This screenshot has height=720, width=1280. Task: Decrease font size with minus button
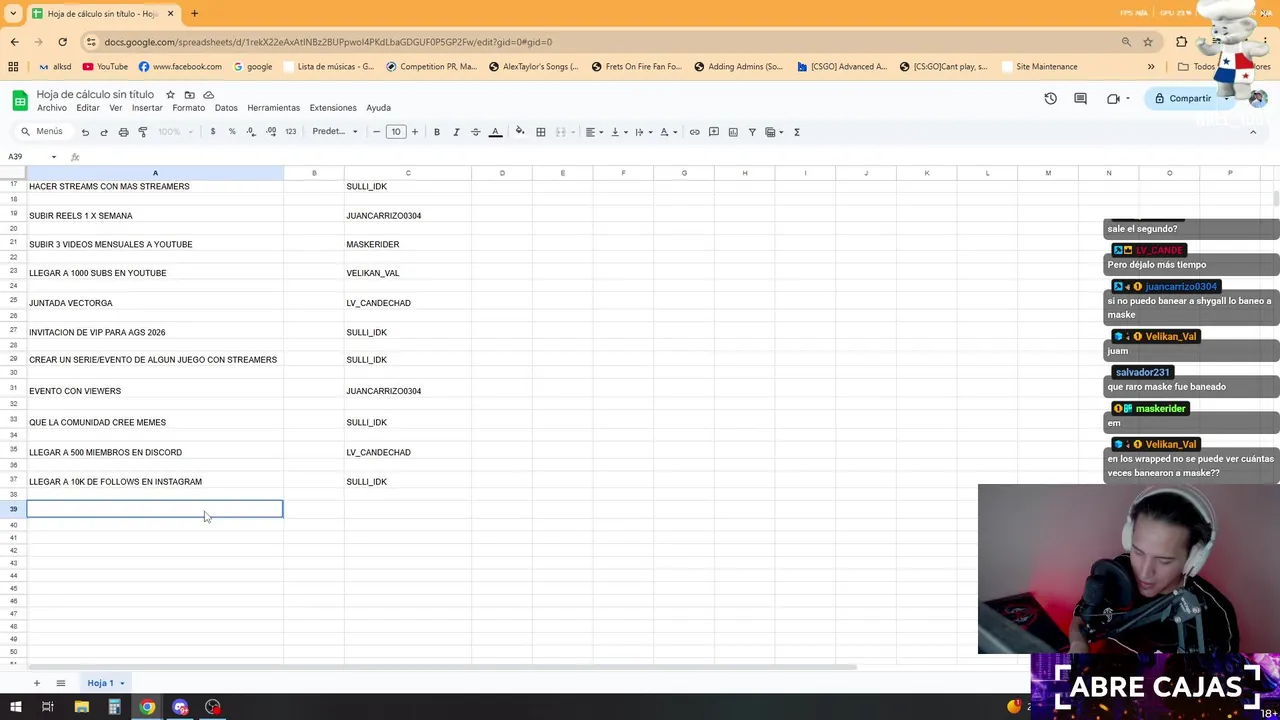376,132
